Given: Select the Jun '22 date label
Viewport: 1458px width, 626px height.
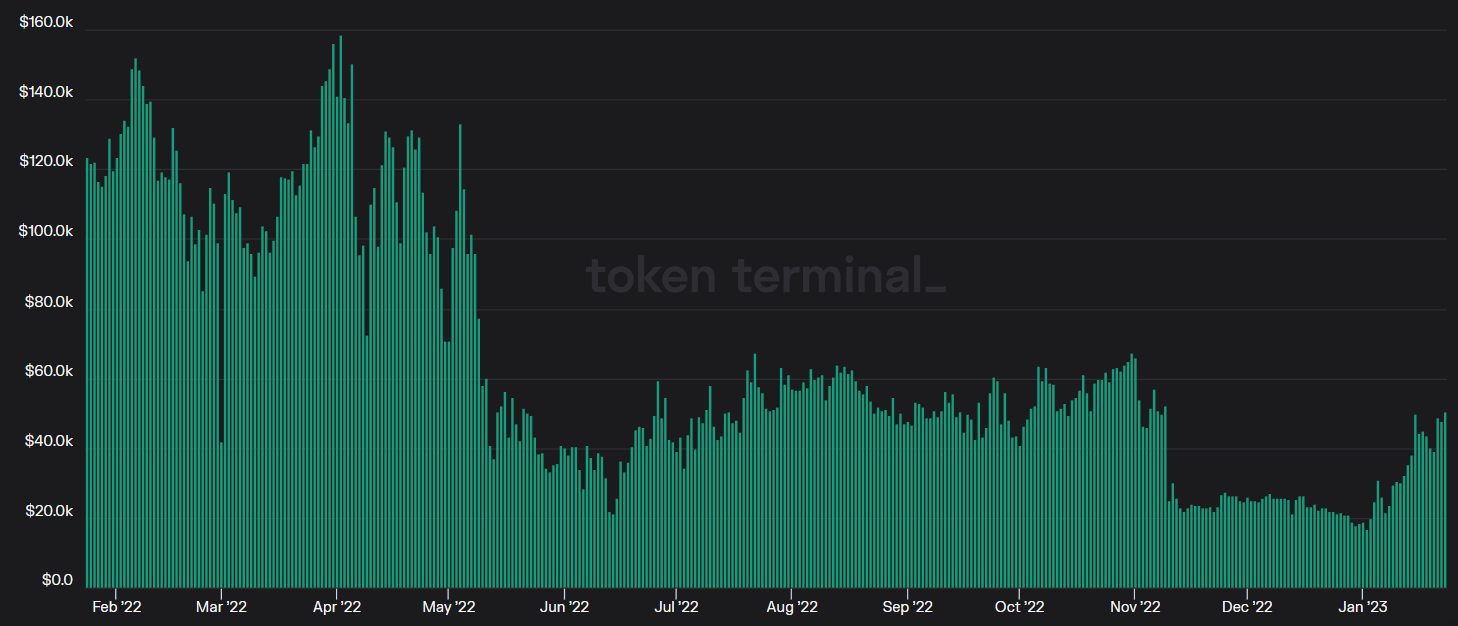Looking at the screenshot, I should pyautogui.click(x=565, y=606).
